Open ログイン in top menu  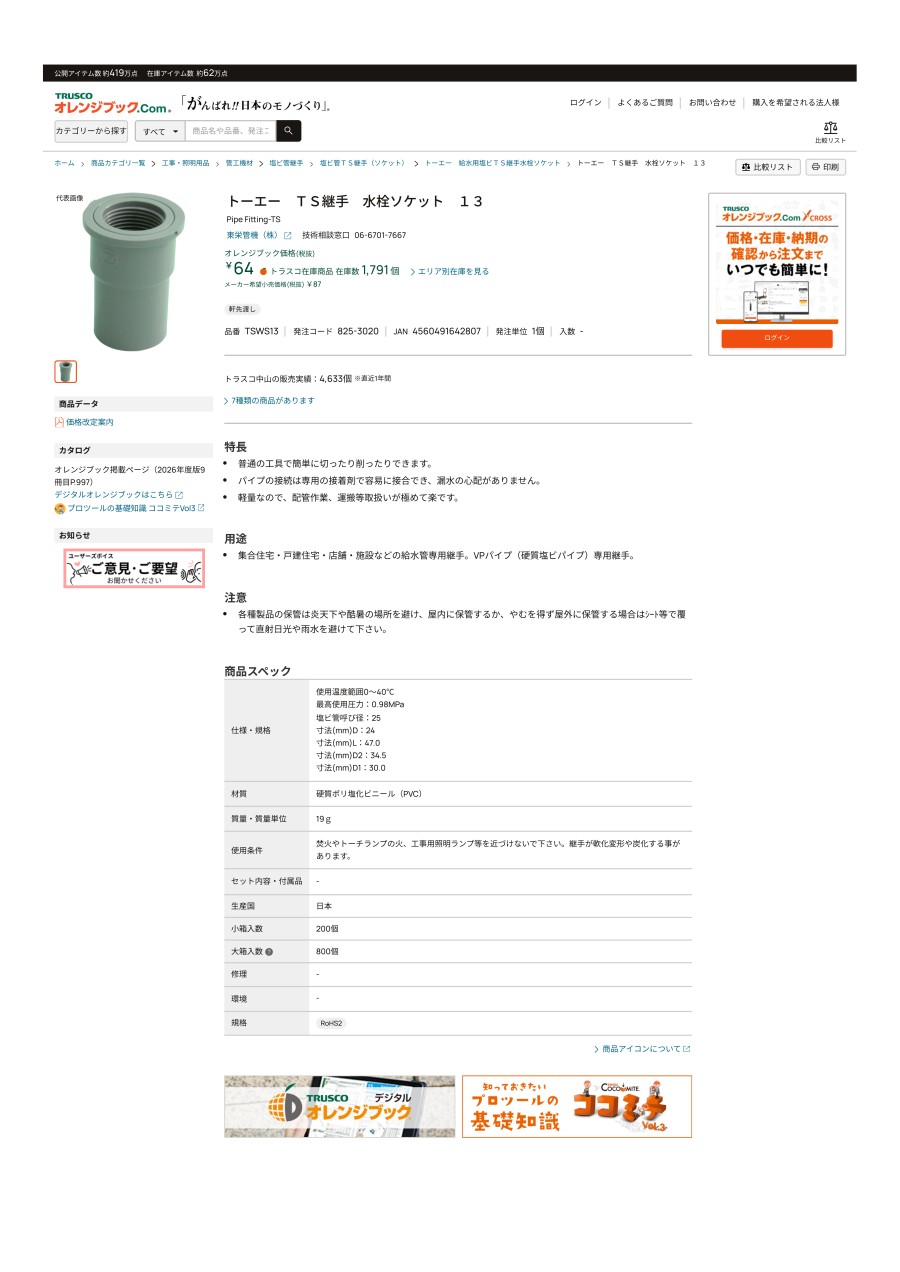(586, 102)
